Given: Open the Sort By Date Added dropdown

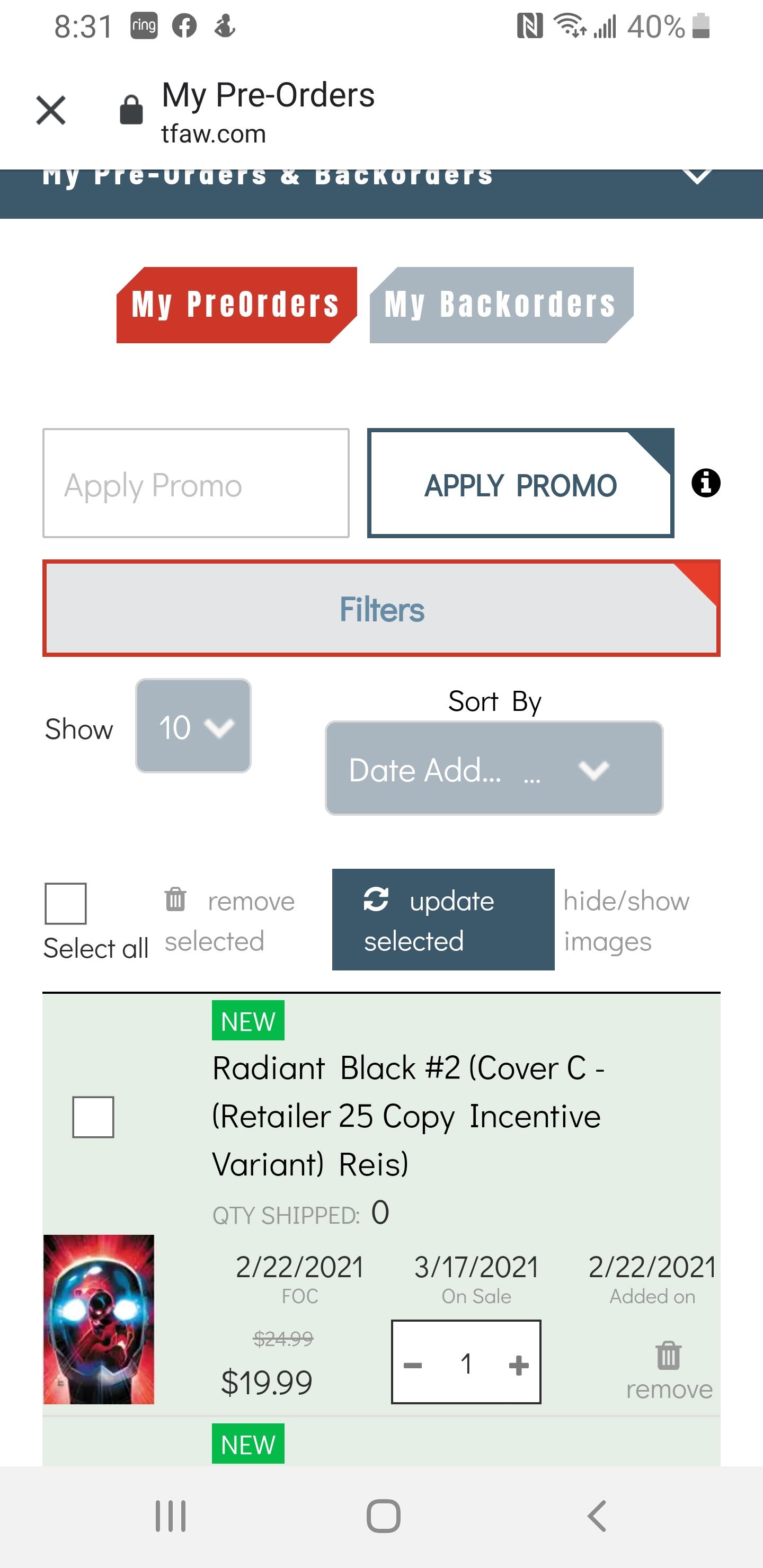Looking at the screenshot, I should tap(494, 768).
